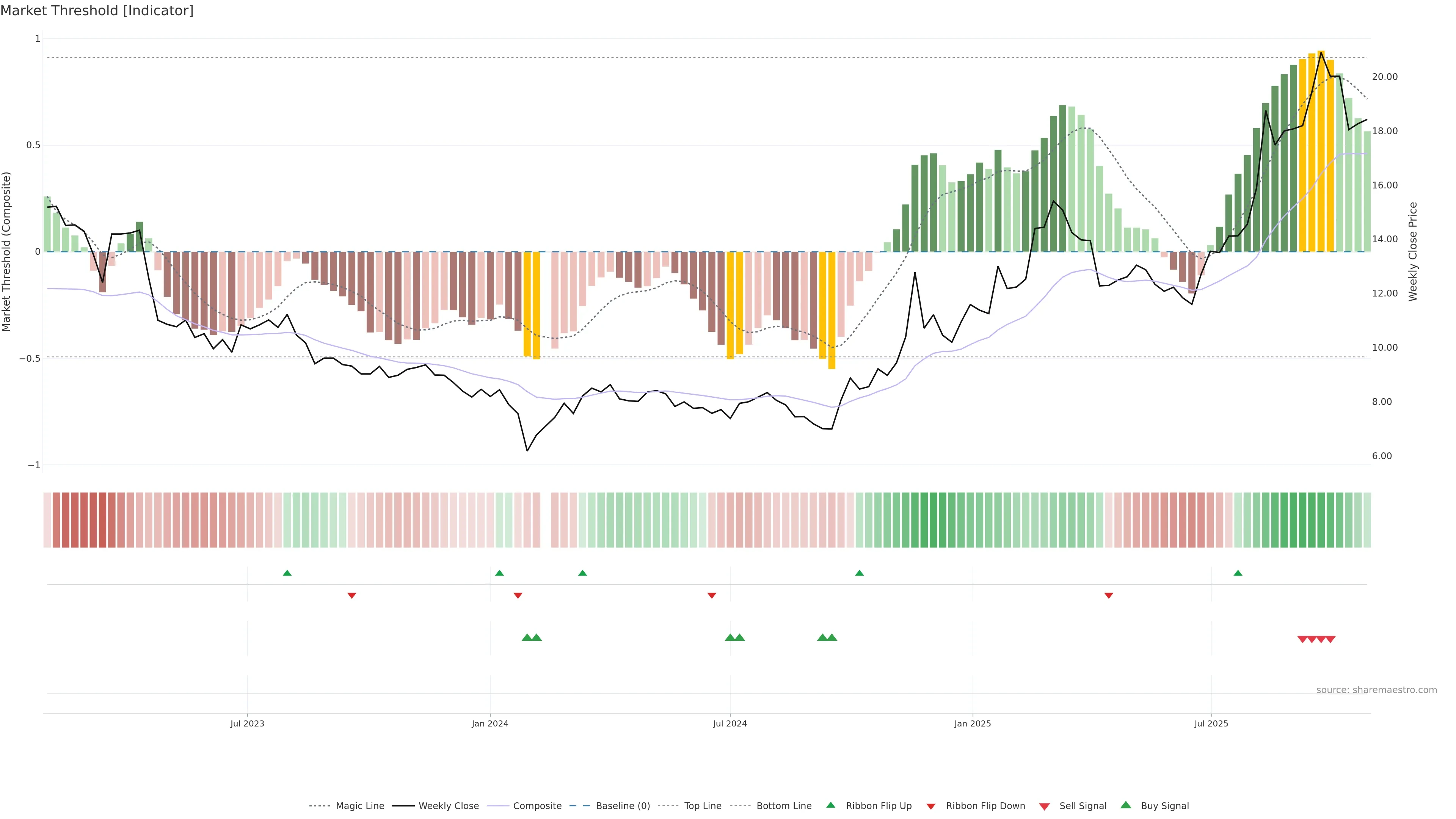Click the leftmost red Sell Signal marker
The height and width of the screenshot is (819, 1456).
[x=1302, y=639]
